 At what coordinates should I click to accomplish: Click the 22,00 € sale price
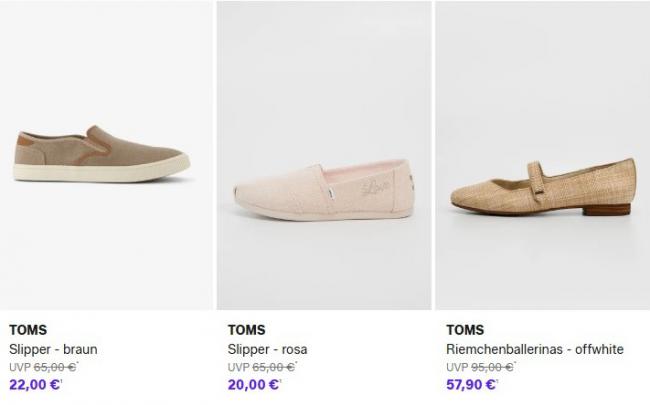[x=32, y=384]
